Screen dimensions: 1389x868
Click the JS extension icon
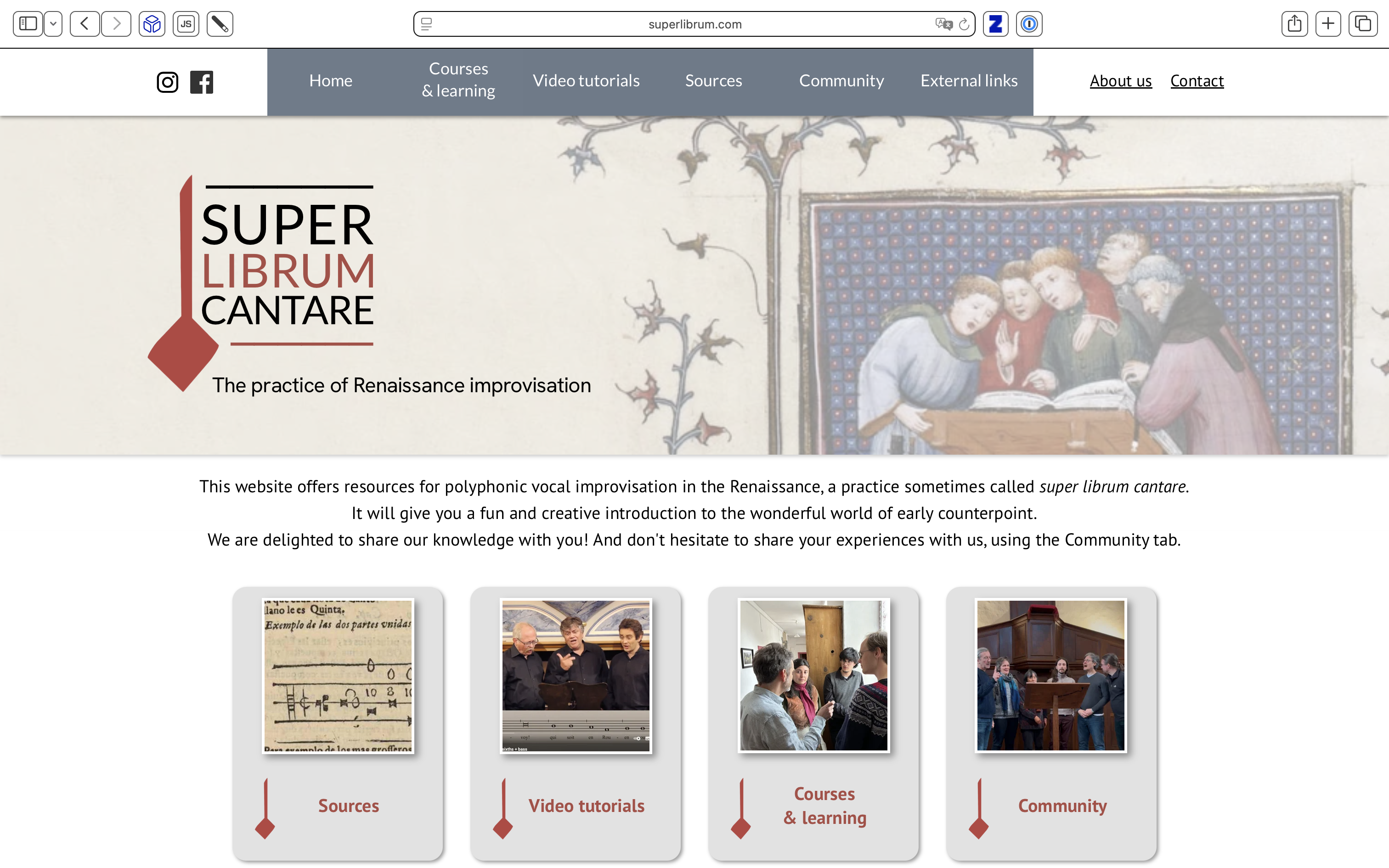tap(186, 24)
